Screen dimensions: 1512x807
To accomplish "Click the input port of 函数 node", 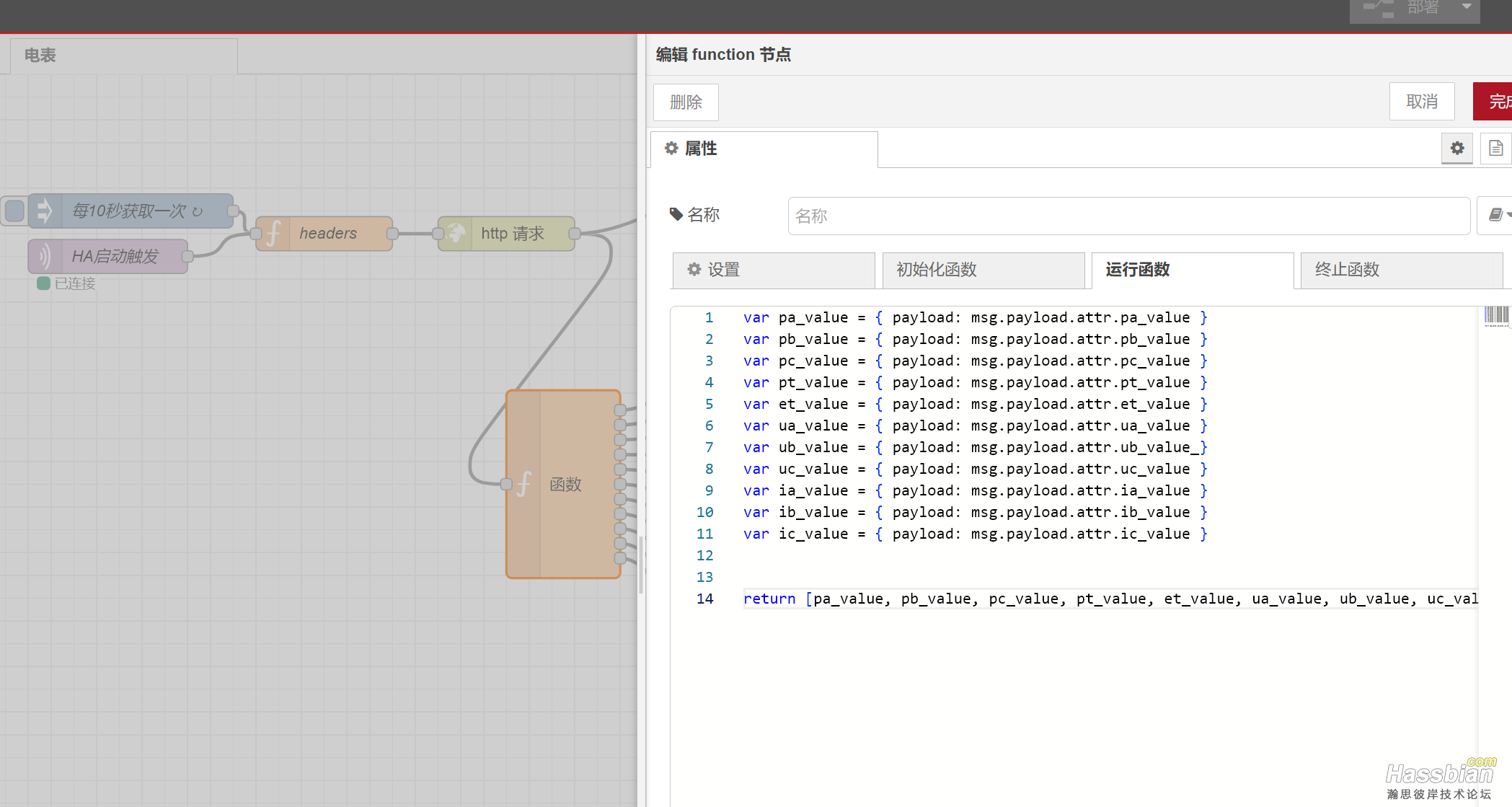I will pyautogui.click(x=506, y=484).
